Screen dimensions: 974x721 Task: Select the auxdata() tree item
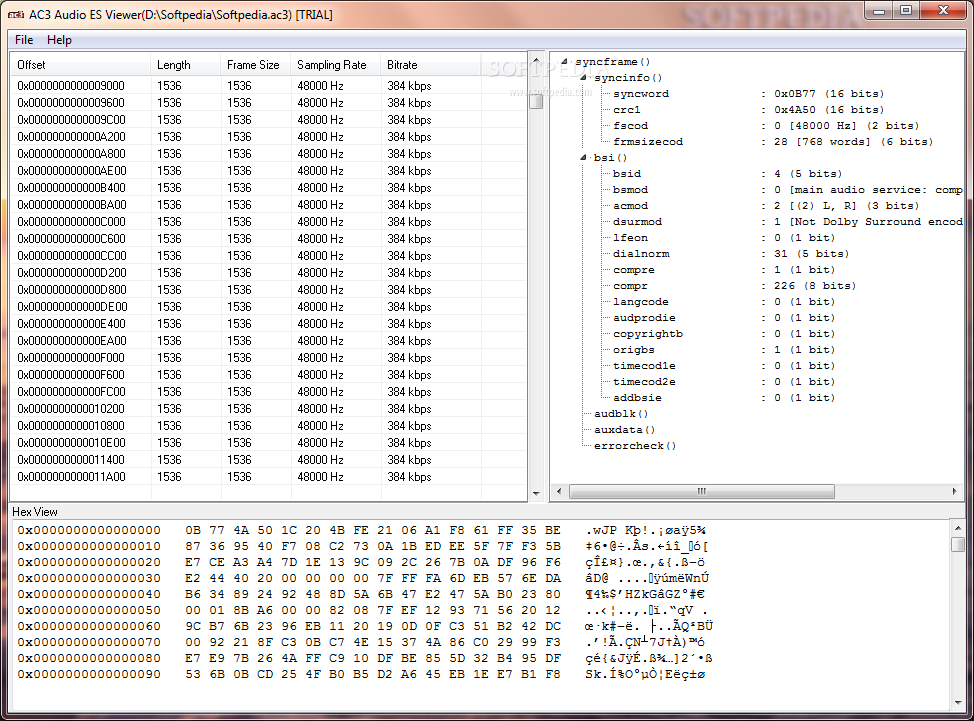tap(624, 430)
